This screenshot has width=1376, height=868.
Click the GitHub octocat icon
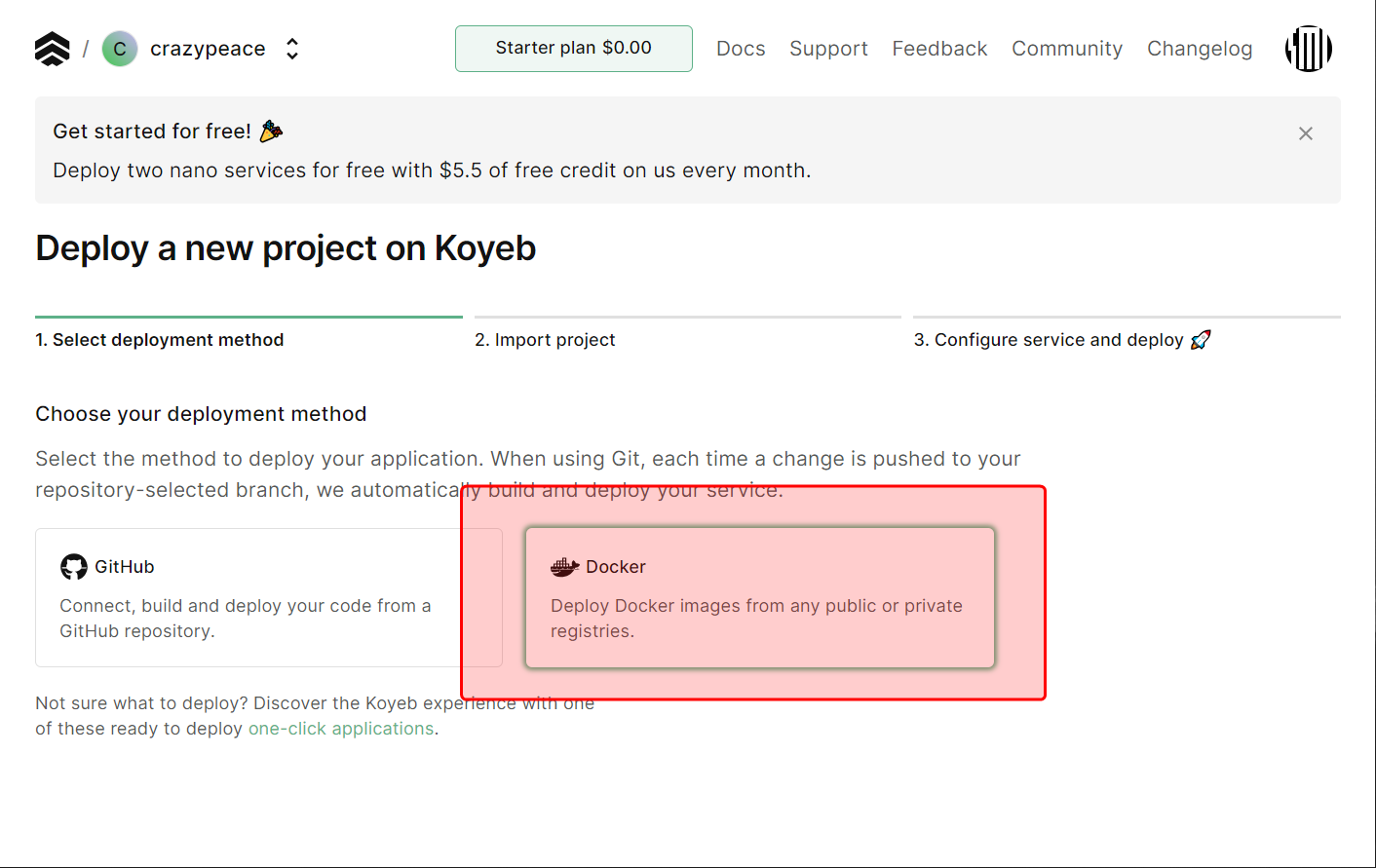click(x=74, y=567)
